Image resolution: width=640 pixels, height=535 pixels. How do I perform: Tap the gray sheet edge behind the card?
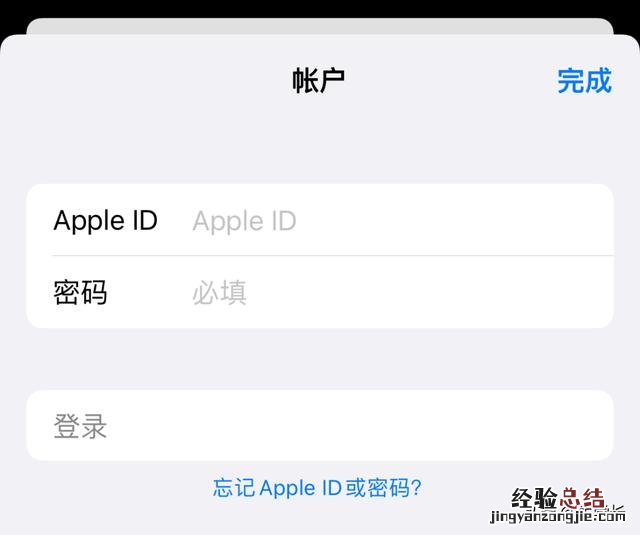click(x=320, y=27)
